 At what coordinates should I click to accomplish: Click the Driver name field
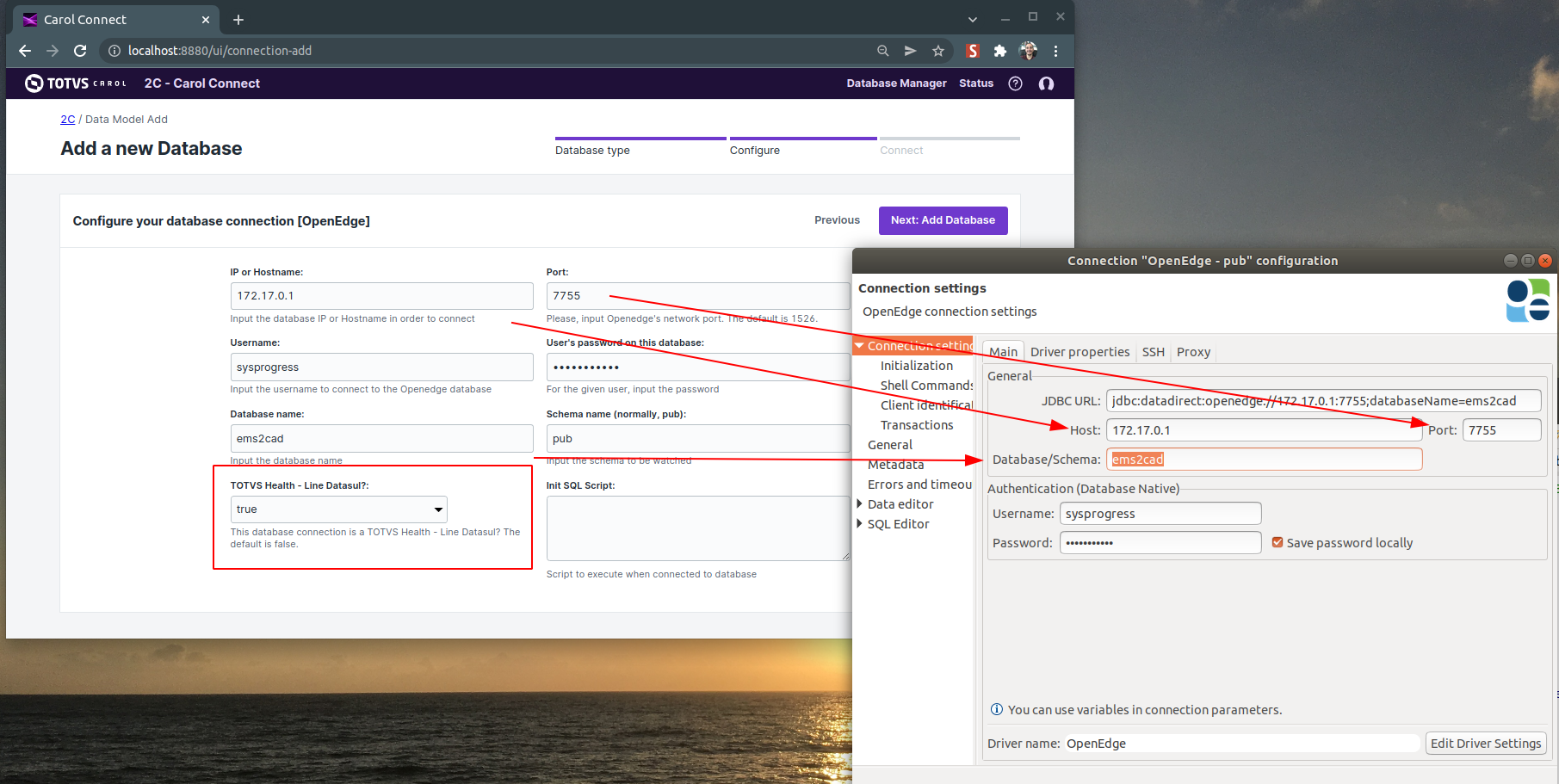[1240, 744]
